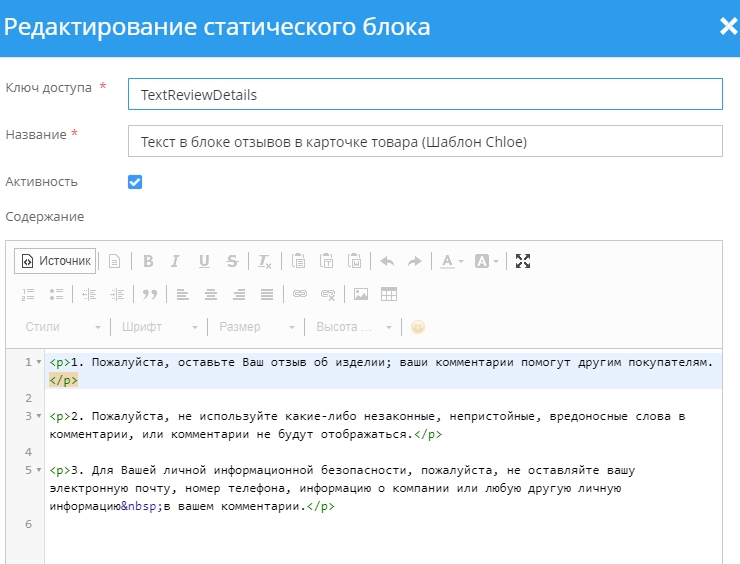740x564 pixels.
Task: Toggle Источник source mode button
Action: click(56, 261)
